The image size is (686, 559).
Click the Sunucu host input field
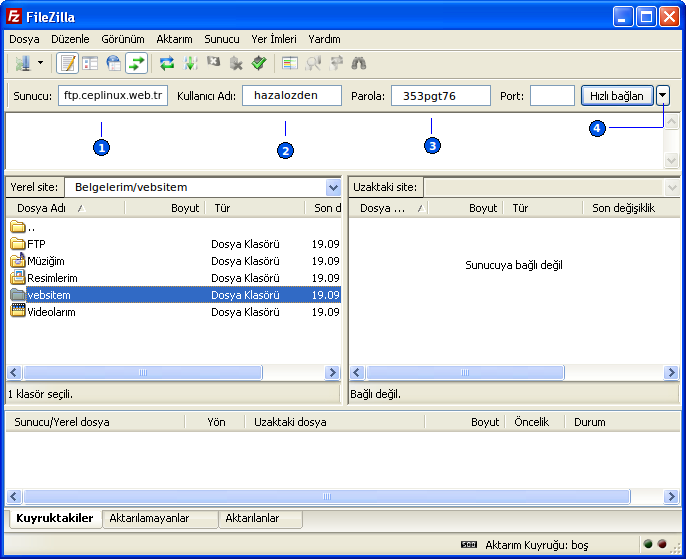[x=113, y=95]
